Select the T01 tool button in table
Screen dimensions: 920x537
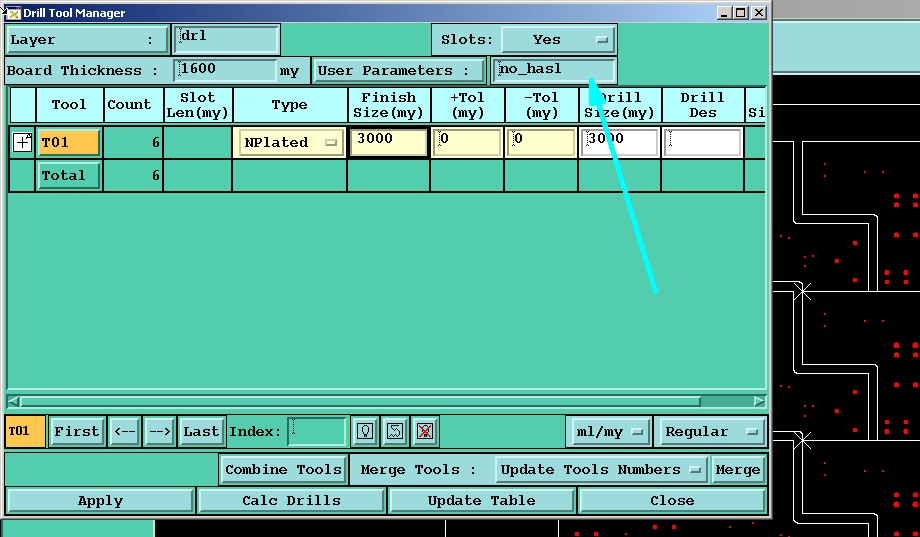click(x=69, y=143)
